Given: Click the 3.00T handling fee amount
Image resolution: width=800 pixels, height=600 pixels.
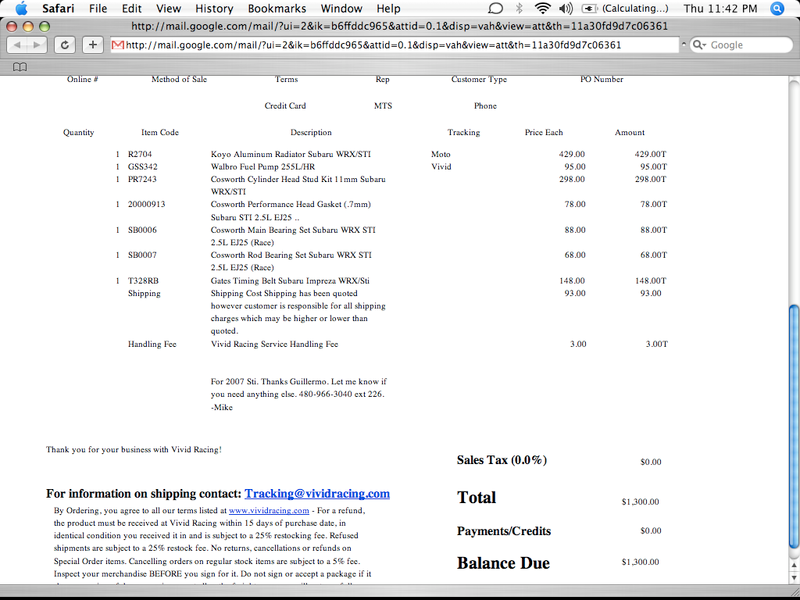Looking at the screenshot, I should tap(657, 344).
